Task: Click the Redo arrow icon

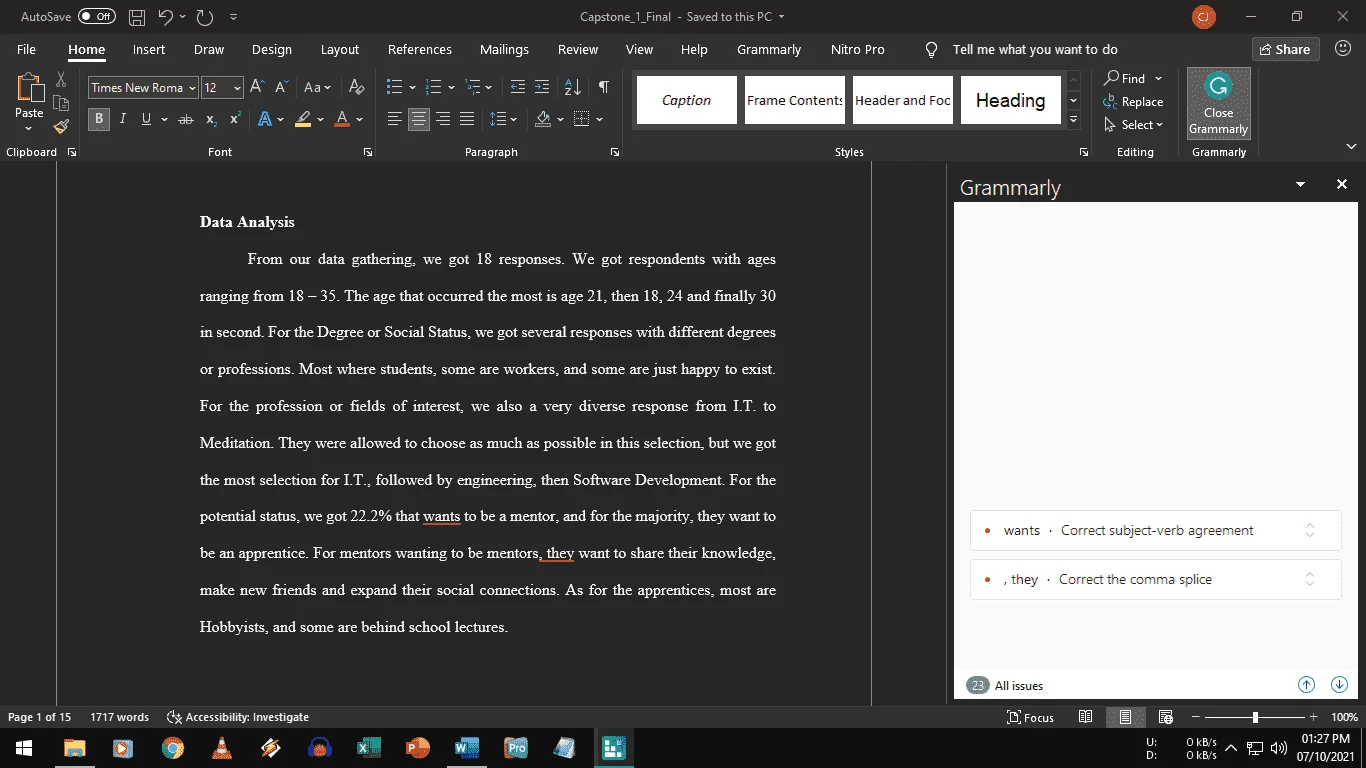Action: [205, 17]
